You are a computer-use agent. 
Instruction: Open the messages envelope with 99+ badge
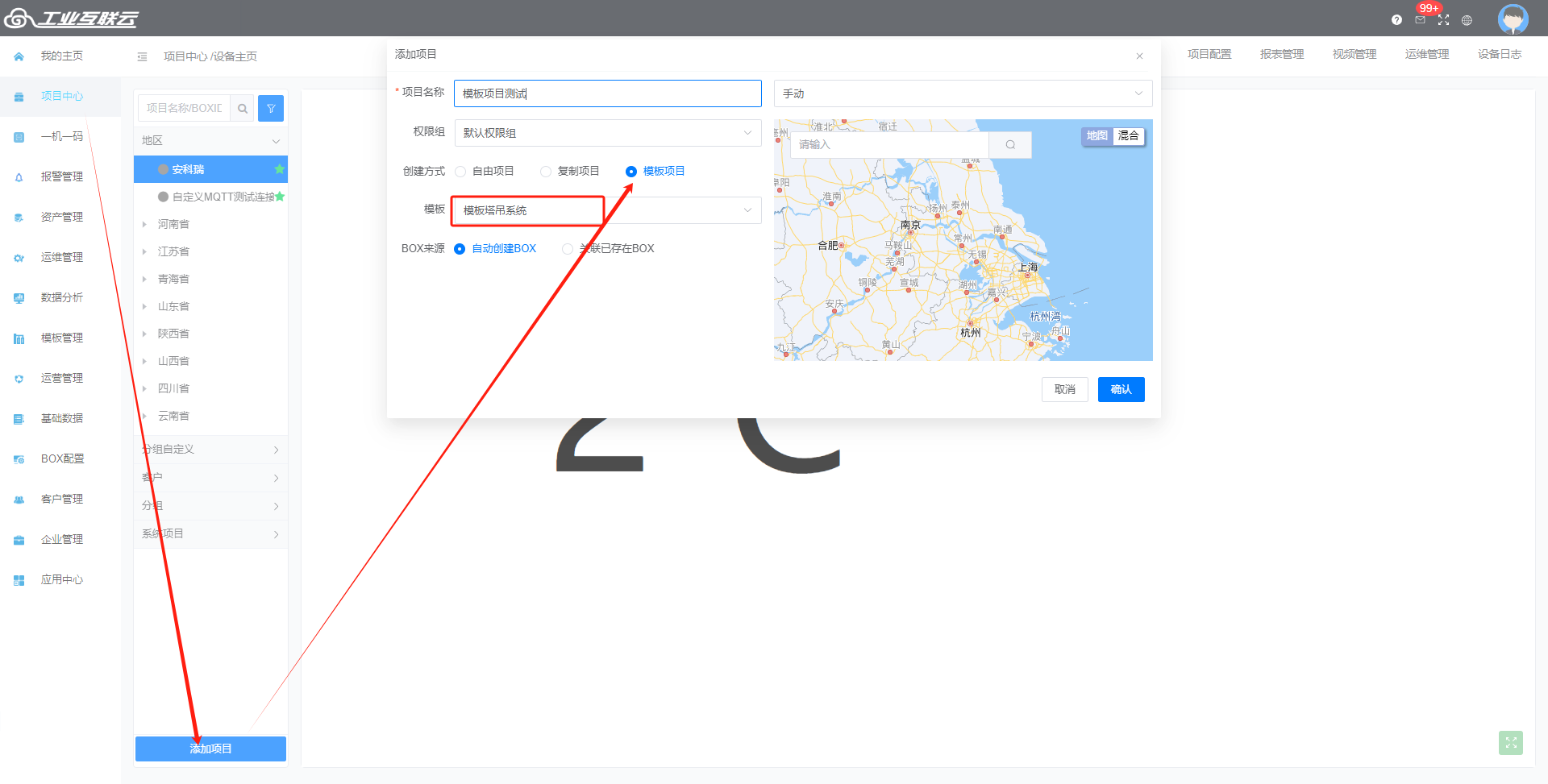coord(1421,20)
